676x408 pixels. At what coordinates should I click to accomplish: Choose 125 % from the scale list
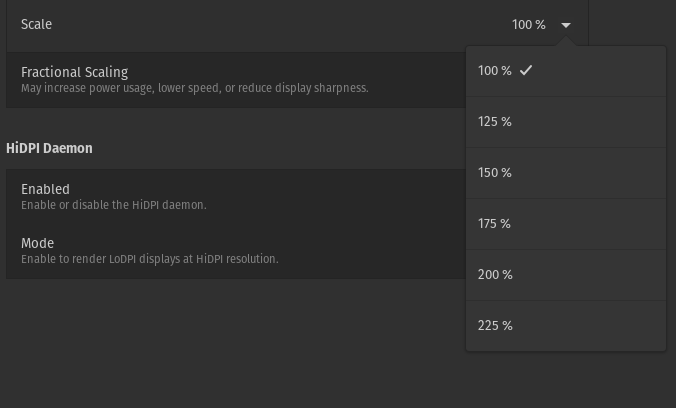point(495,122)
